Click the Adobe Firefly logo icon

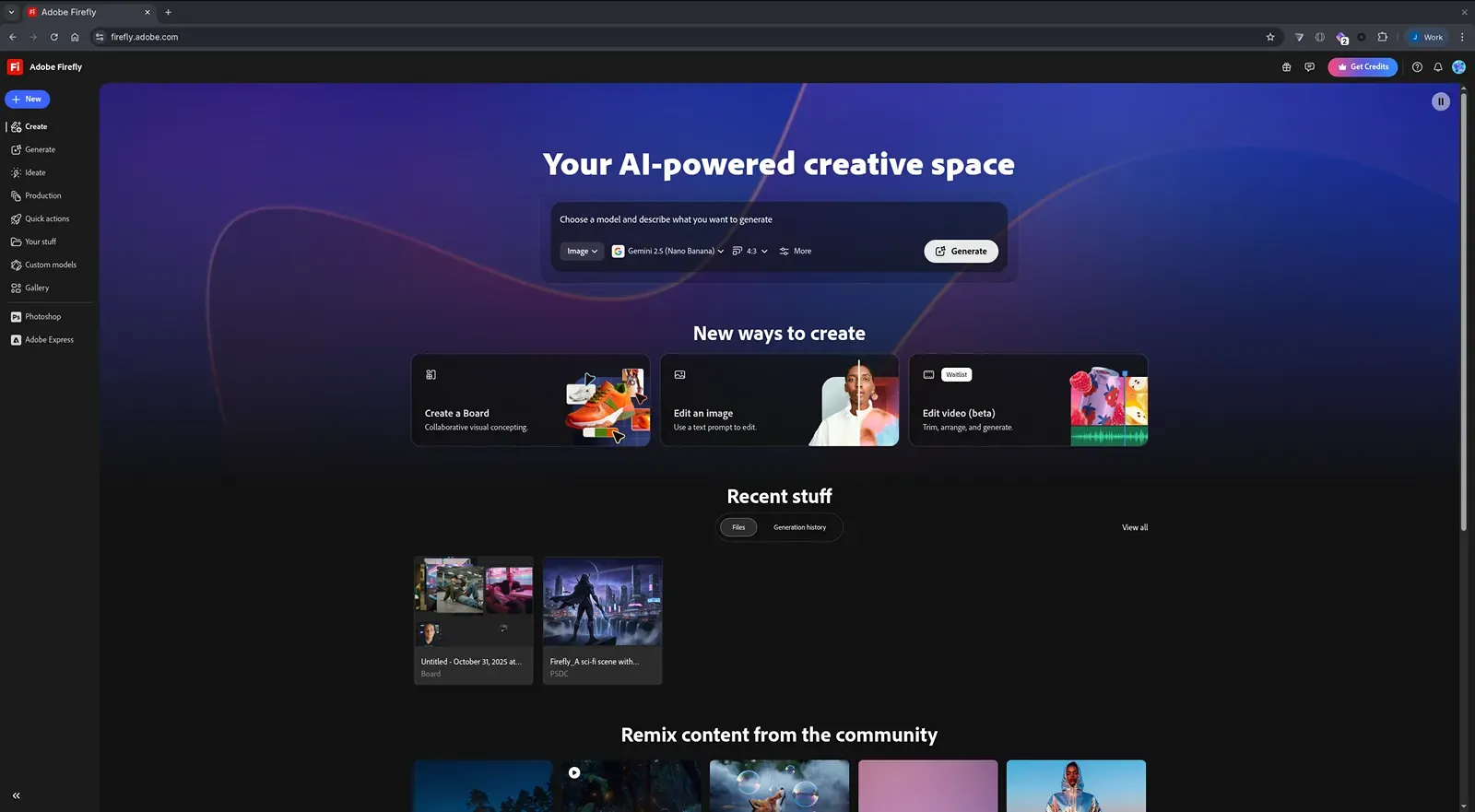point(15,67)
